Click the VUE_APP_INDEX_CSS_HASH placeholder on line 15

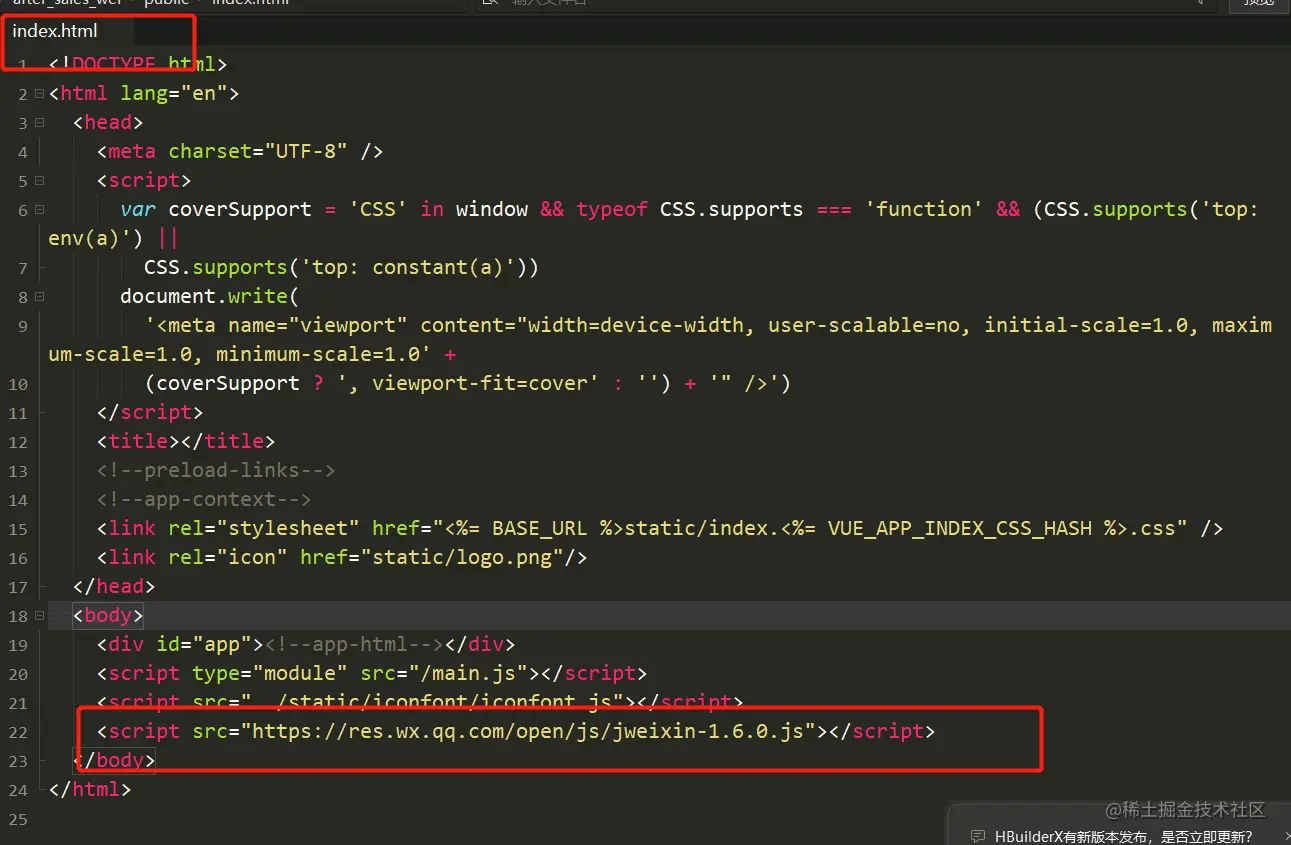(960, 529)
